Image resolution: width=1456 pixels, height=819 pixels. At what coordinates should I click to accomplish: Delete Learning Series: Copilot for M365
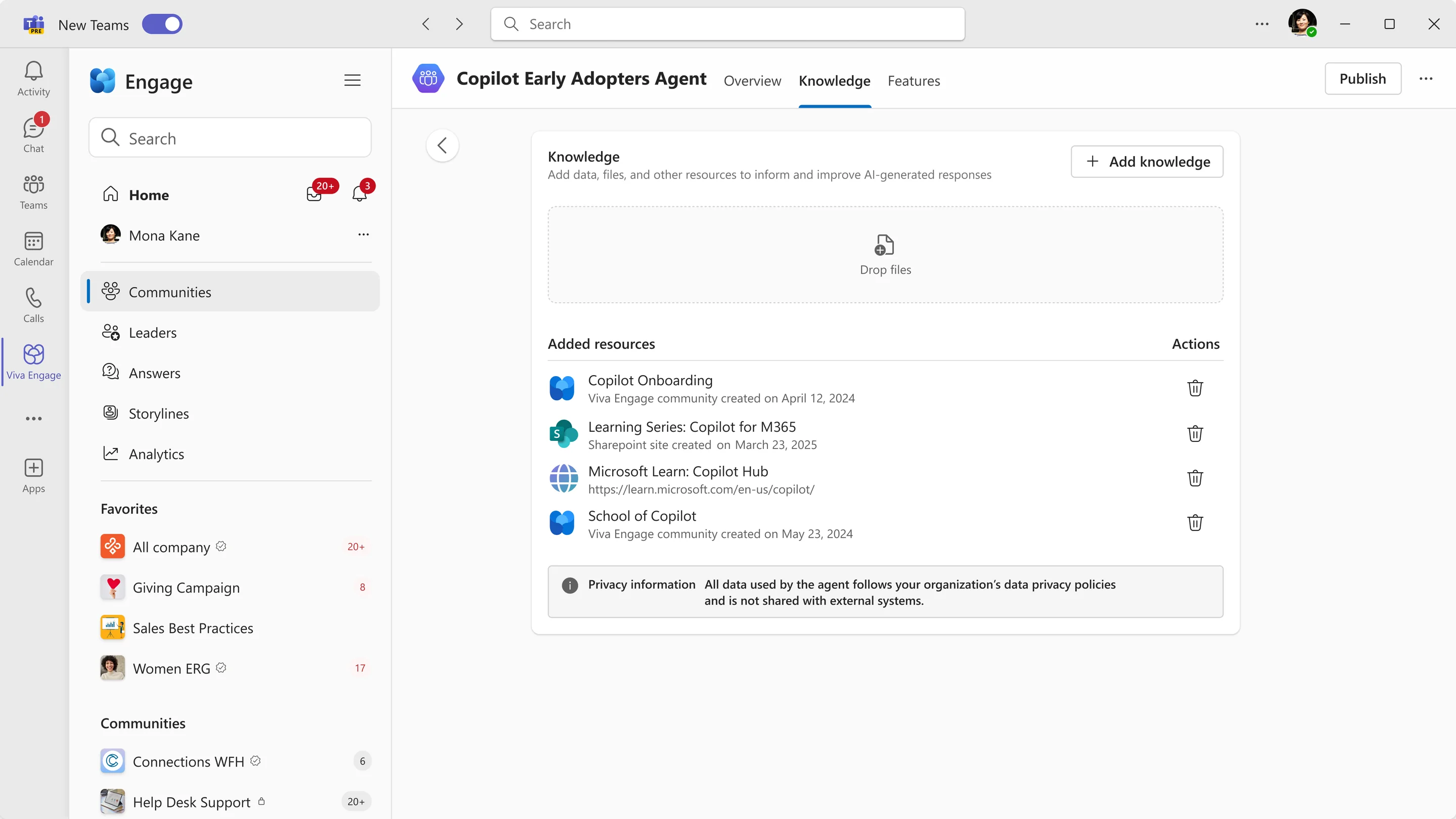pyautogui.click(x=1195, y=434)
